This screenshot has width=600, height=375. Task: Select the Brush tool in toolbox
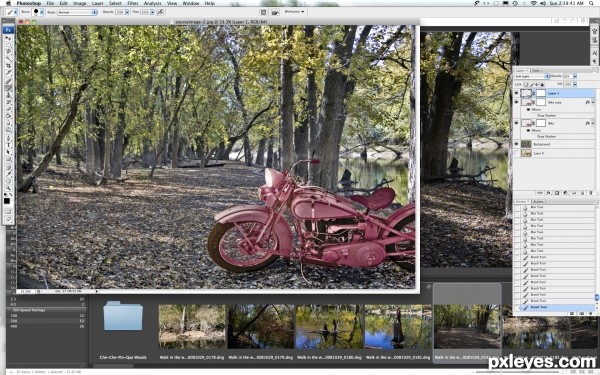(8, 88)
